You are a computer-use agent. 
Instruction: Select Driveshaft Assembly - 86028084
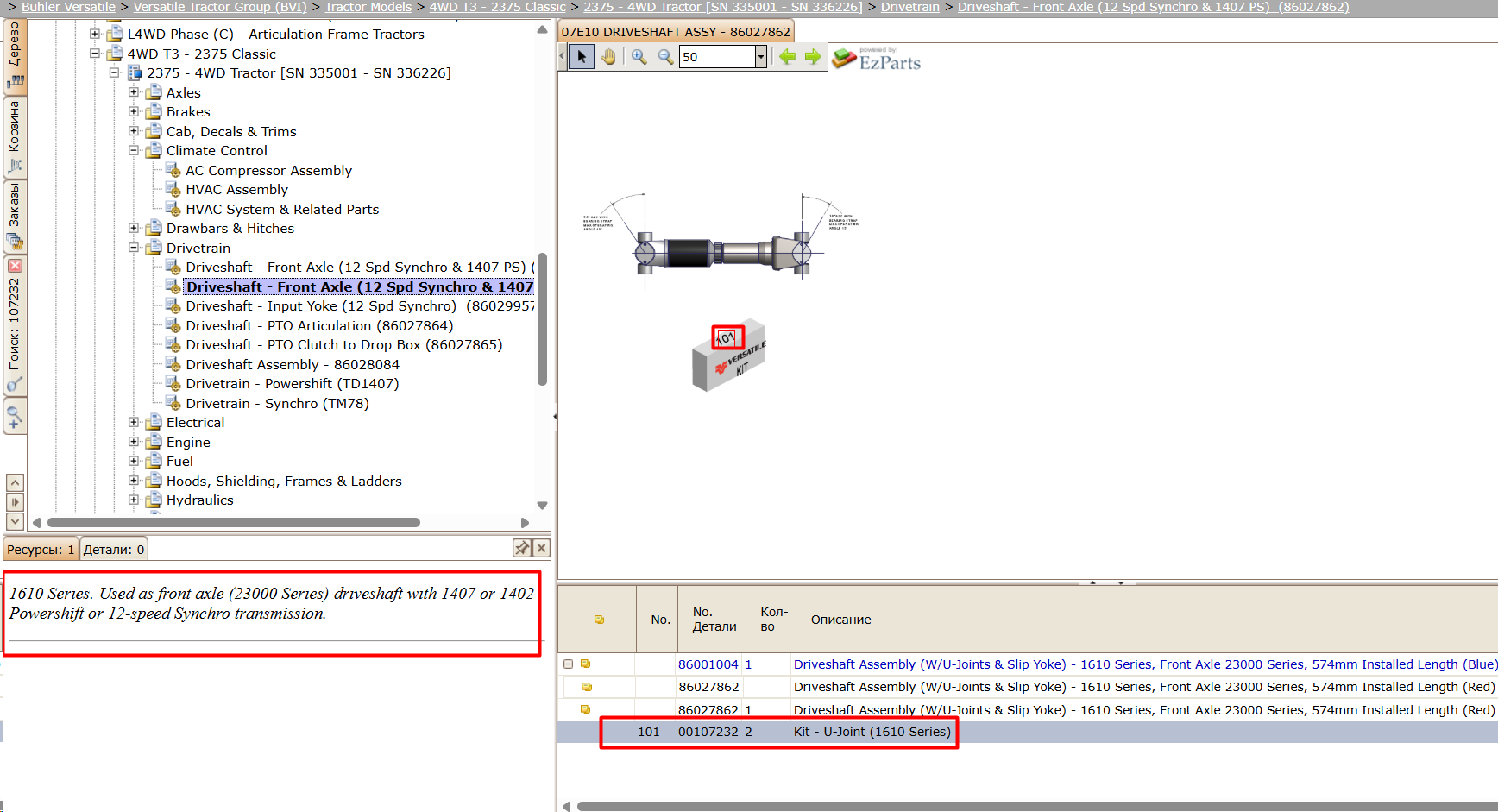(293, 365)
